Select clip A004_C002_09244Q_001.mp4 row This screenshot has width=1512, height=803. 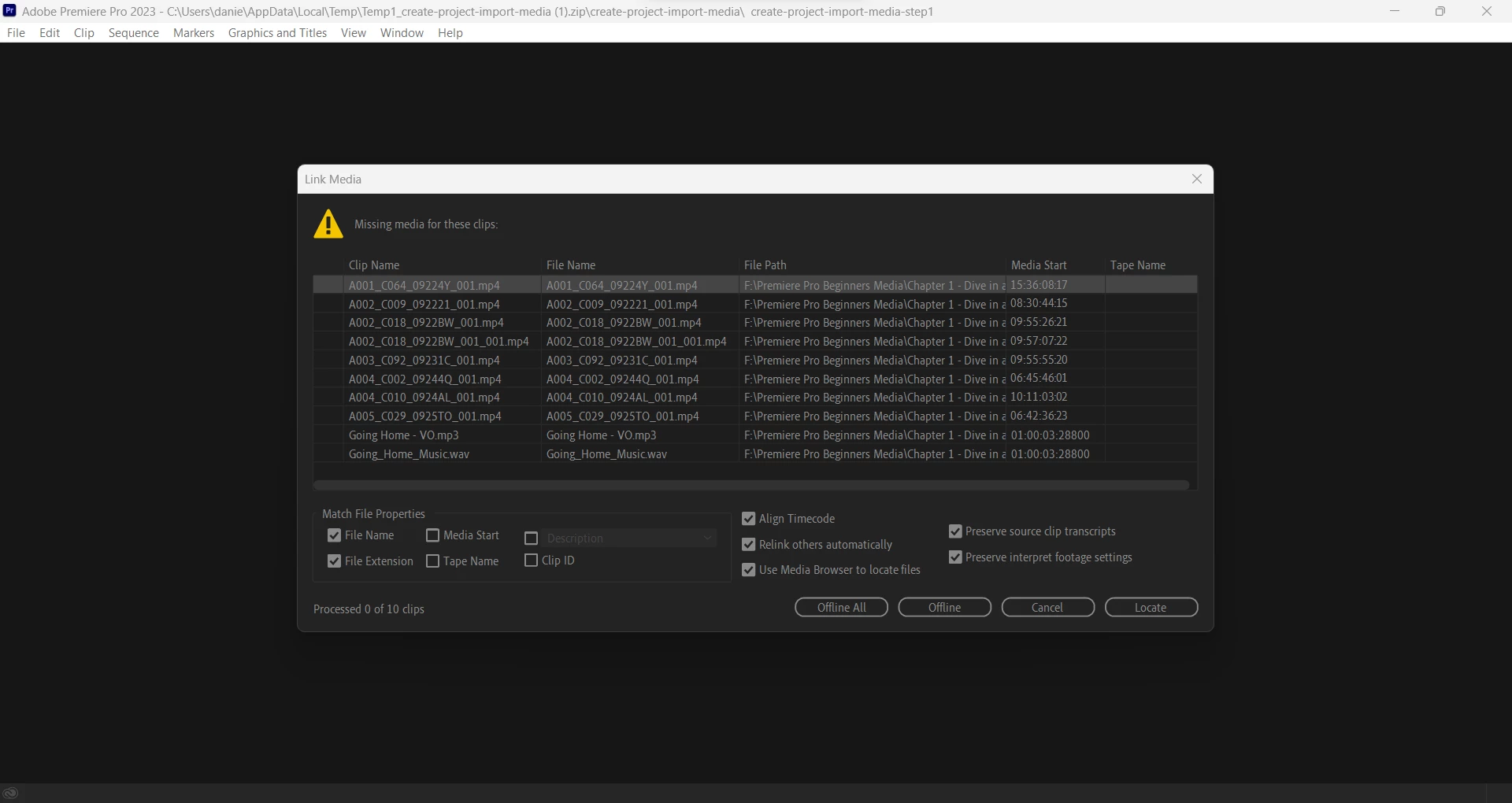[755, 379]
